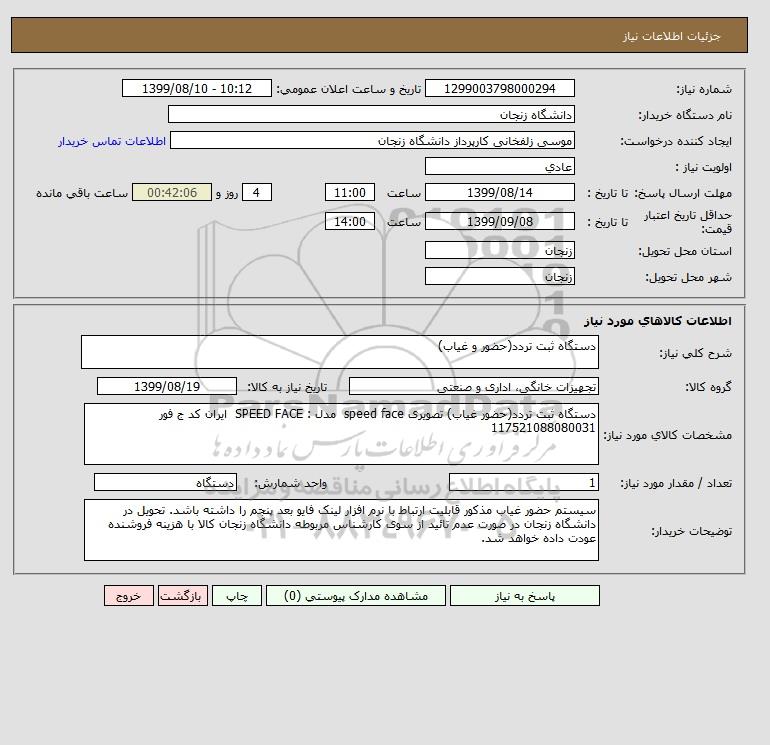
Task: Click label نام دستگاه خریدار
Action: pos(685,115)
